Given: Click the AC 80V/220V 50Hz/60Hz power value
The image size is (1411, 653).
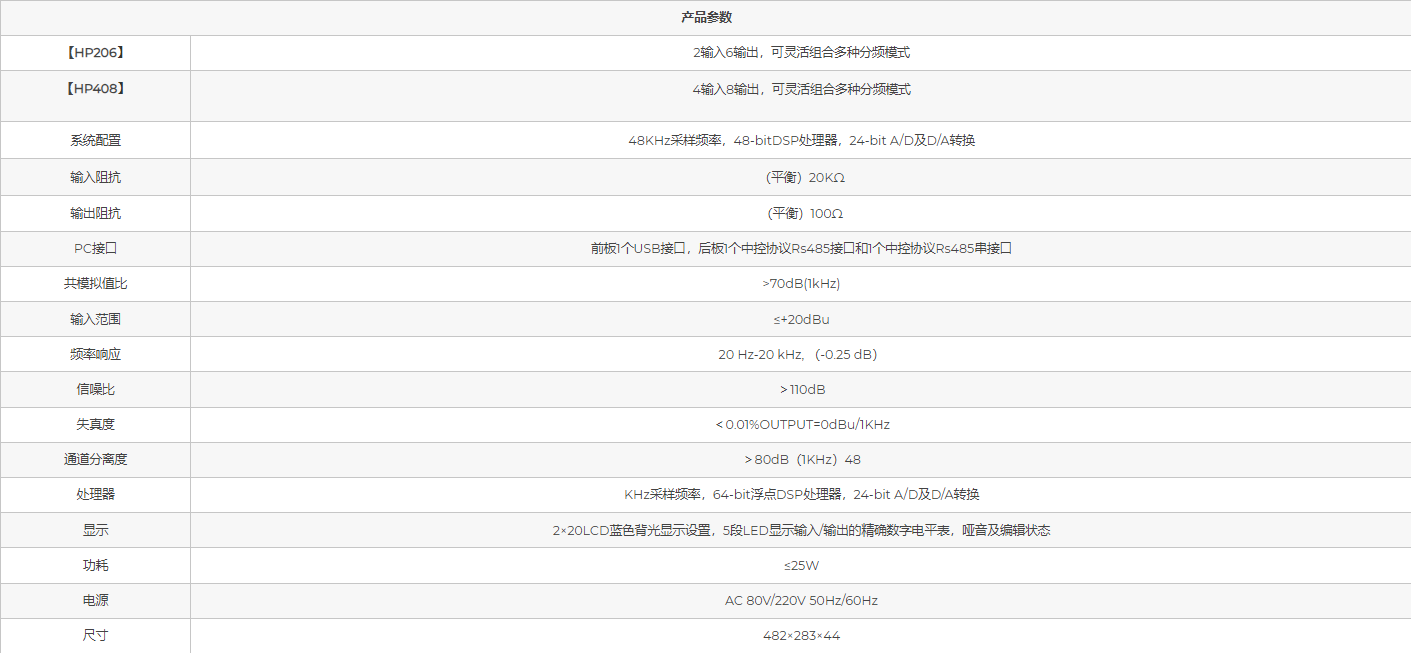Looking at the screenshot, I should click(801, 601).
